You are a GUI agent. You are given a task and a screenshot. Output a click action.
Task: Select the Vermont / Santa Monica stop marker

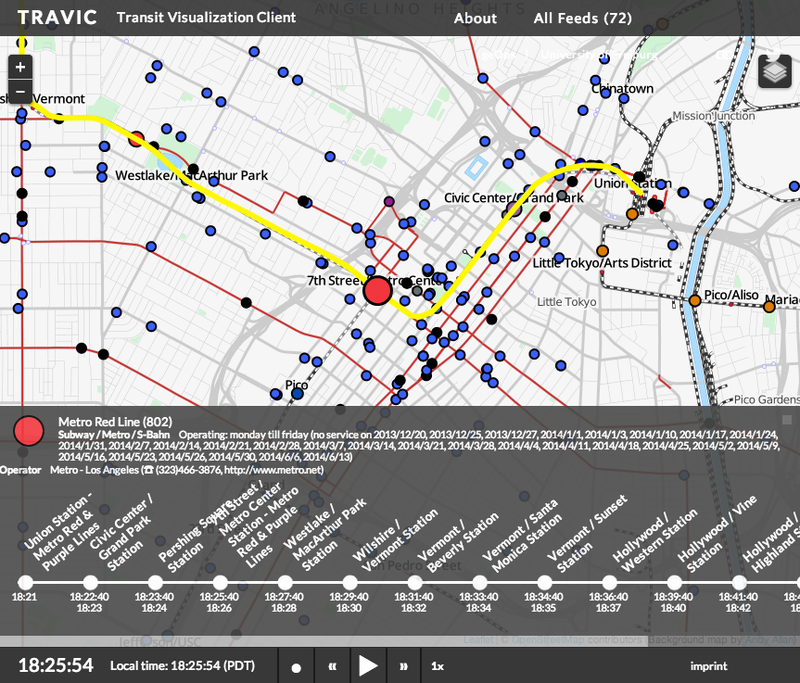480,583
